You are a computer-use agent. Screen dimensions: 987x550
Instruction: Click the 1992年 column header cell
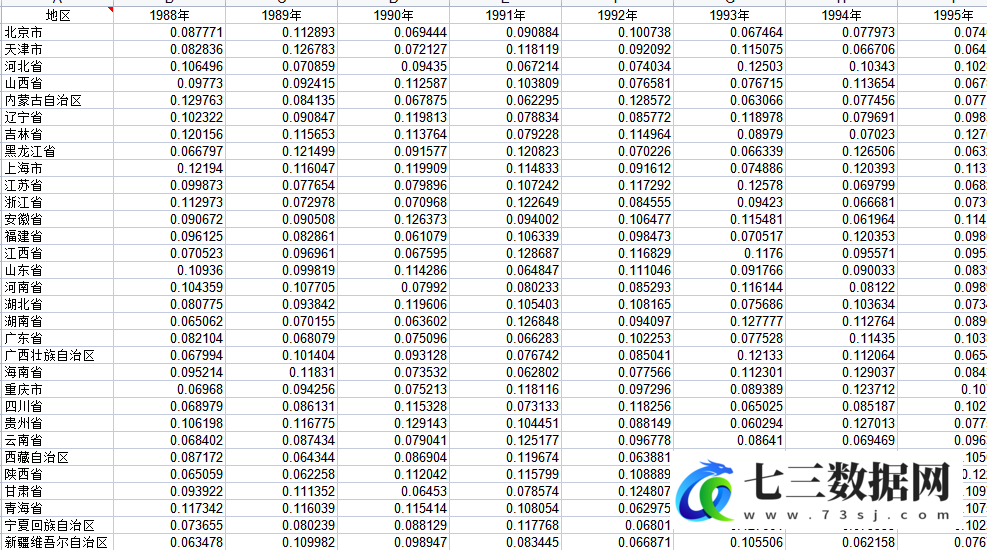click(618, 16)
